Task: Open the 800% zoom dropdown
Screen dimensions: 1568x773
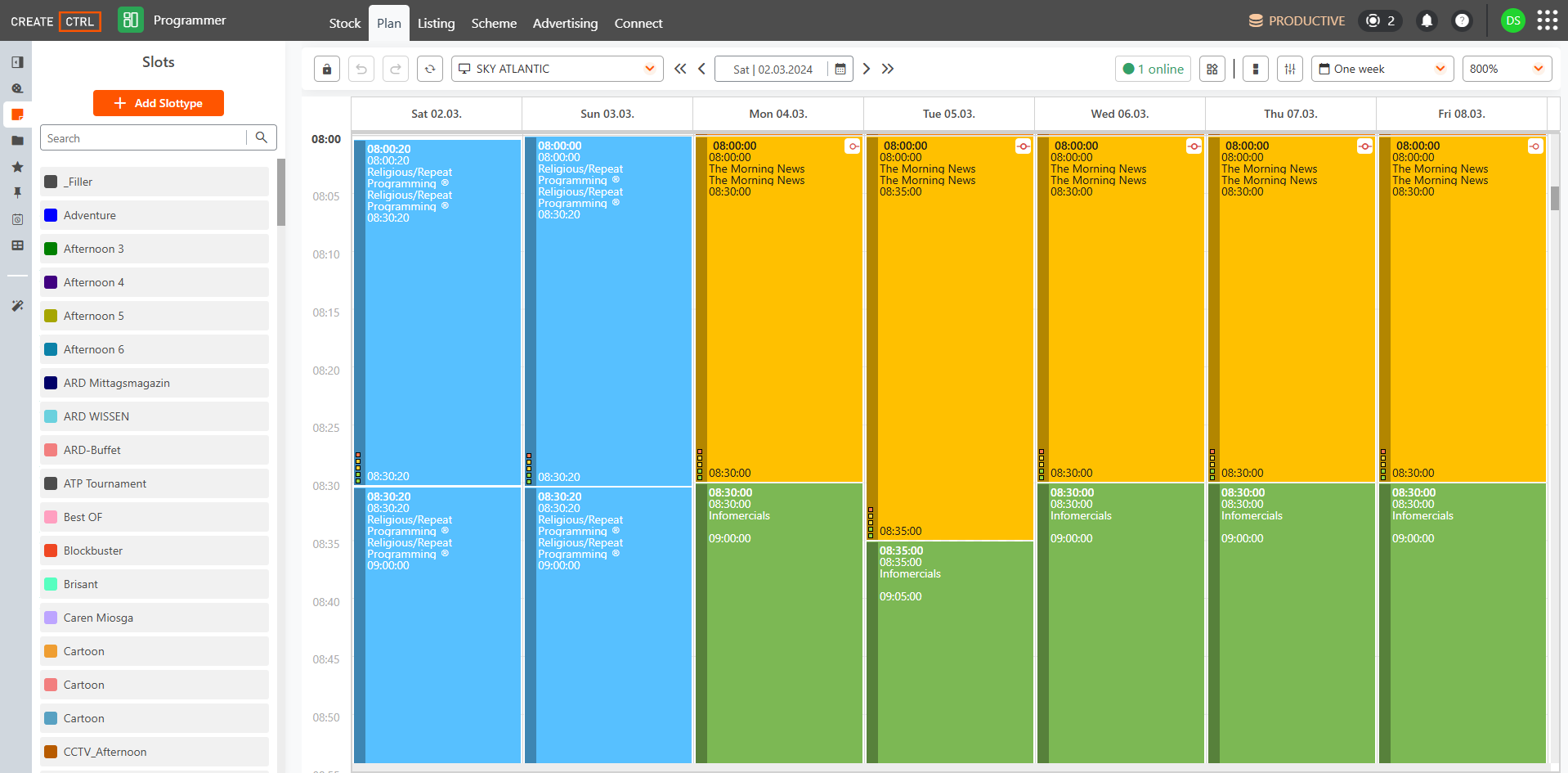Action: [x=1508, y=69]
